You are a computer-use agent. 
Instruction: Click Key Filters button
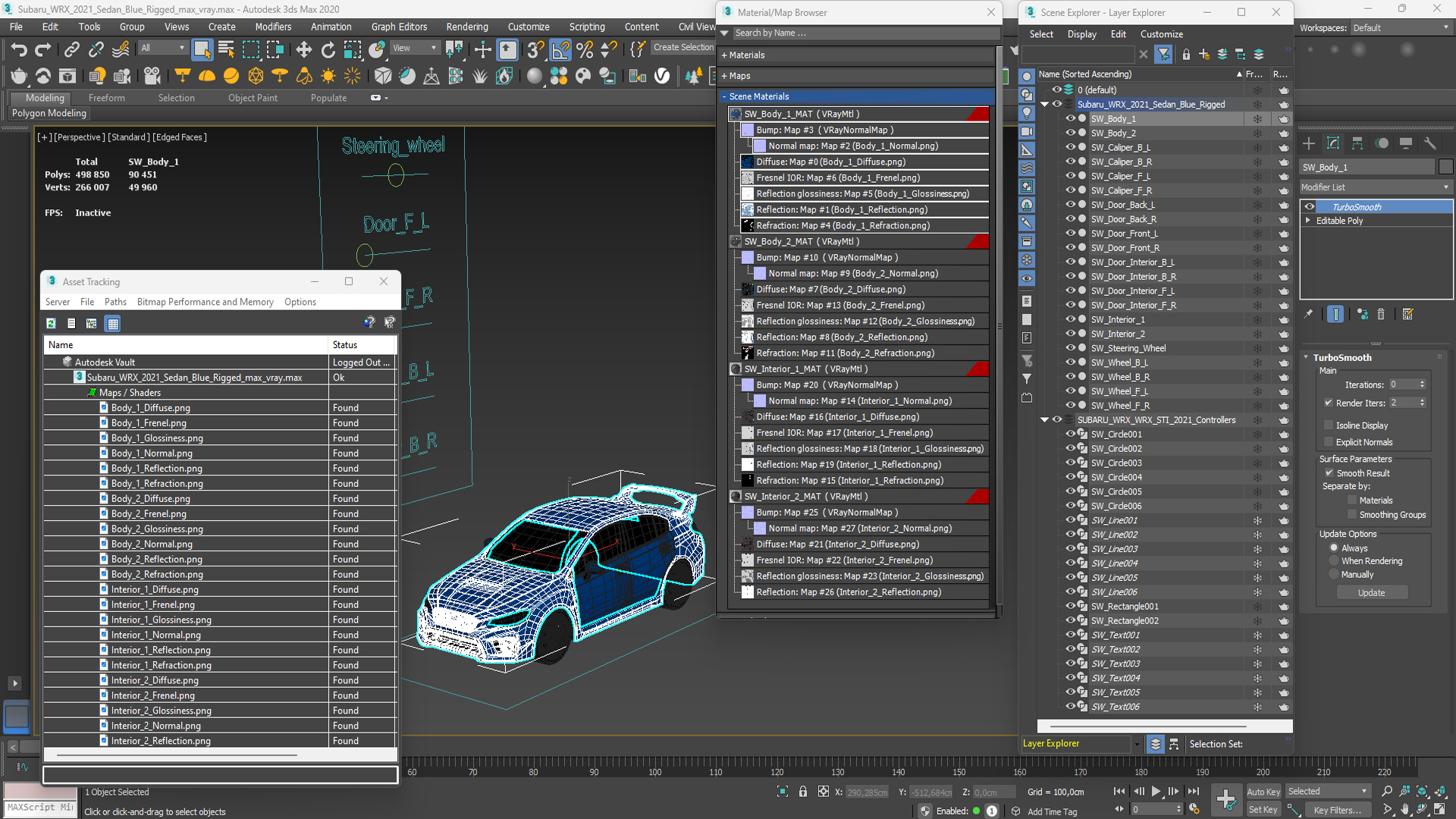pos(1337,810)
